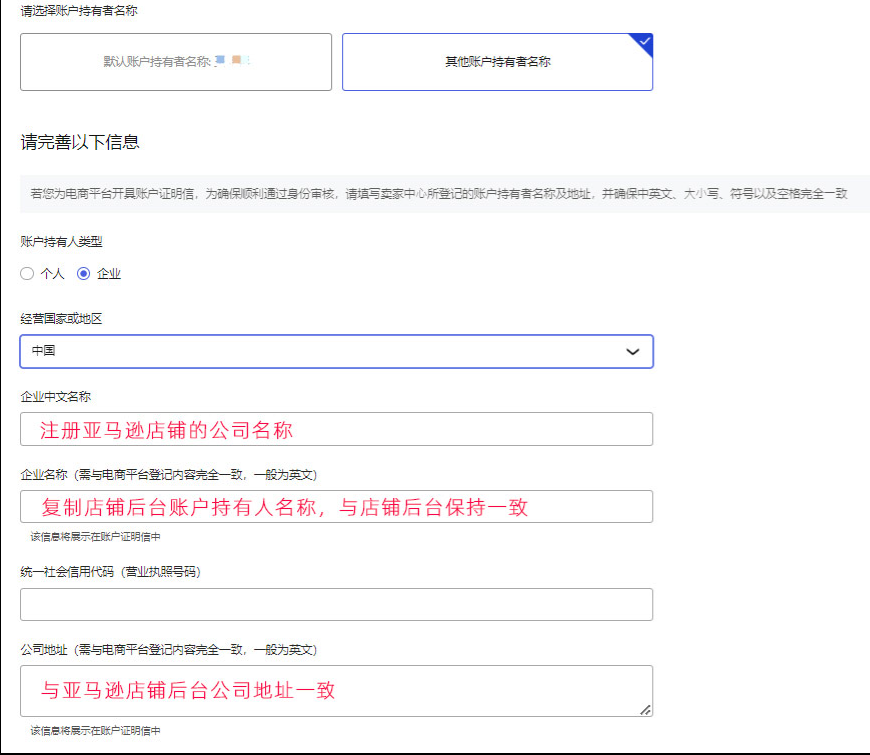
Task: Click the 账户持有人类型 label
Action: [62, 242]
